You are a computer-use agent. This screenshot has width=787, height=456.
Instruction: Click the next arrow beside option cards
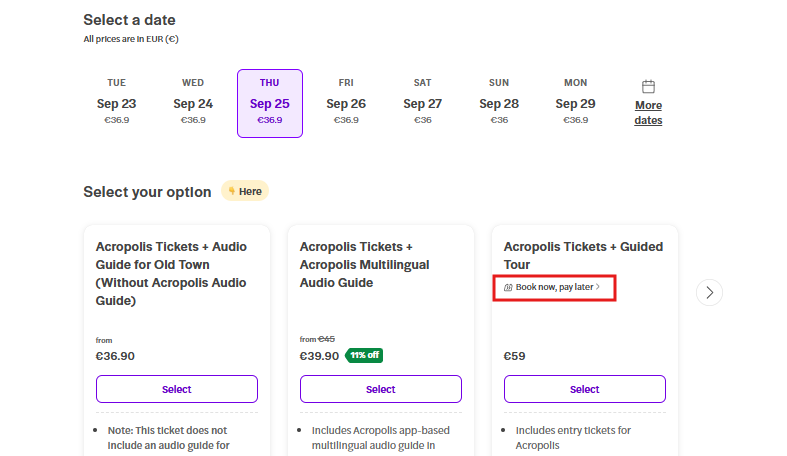coord(709,292)
